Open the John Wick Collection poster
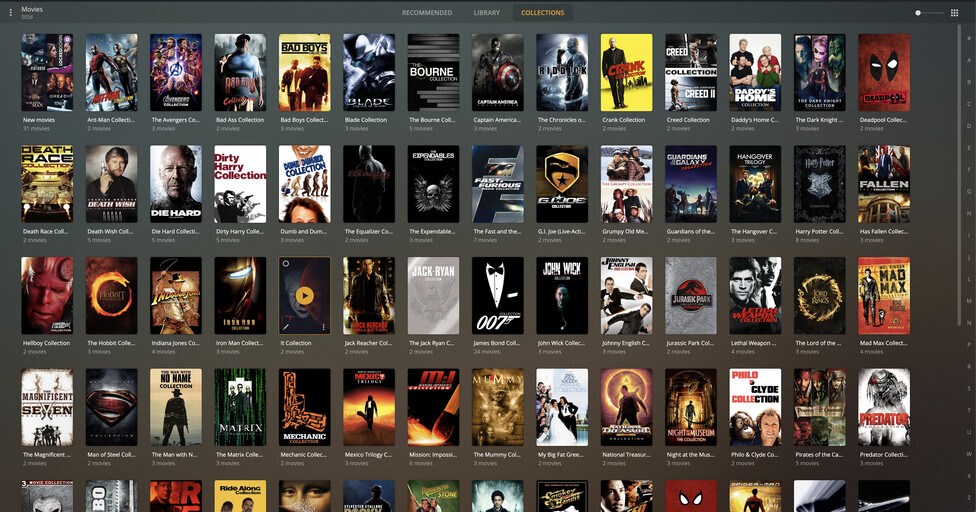 point(562,296)
